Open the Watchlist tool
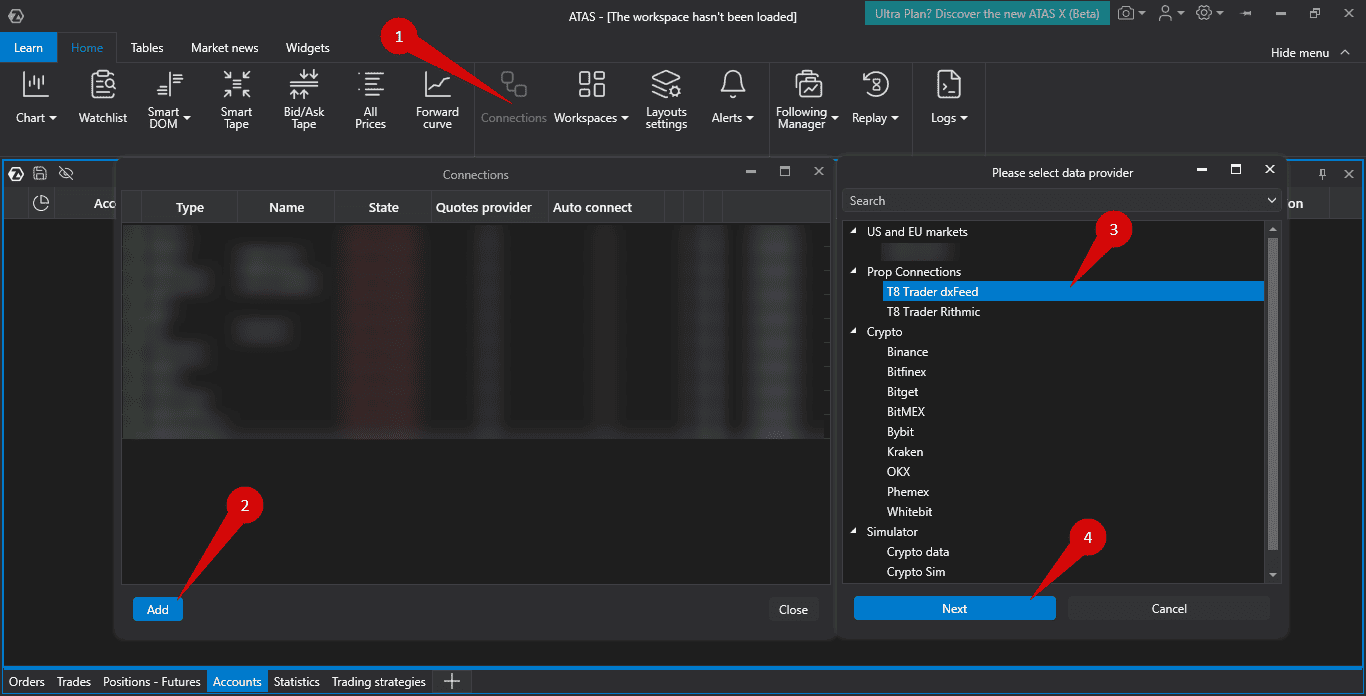This screenshot has width=1366, height=696. pos(103,98)
